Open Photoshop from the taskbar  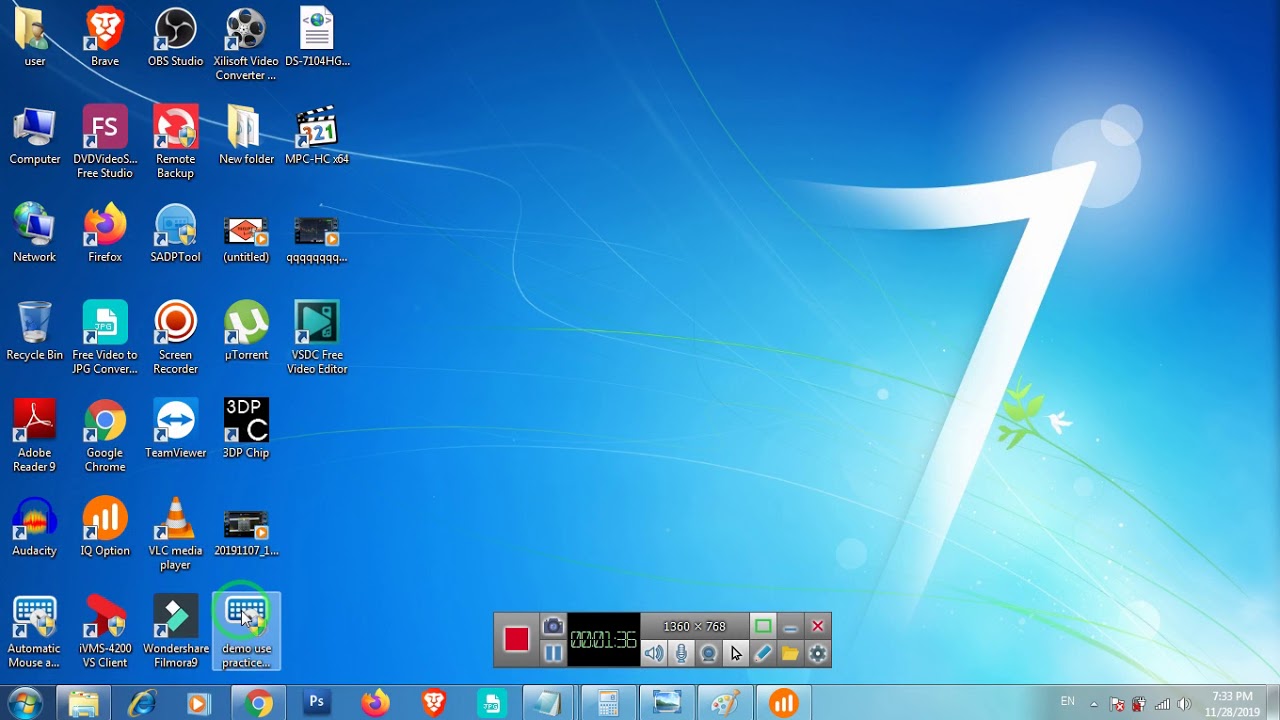click(316, 703)
